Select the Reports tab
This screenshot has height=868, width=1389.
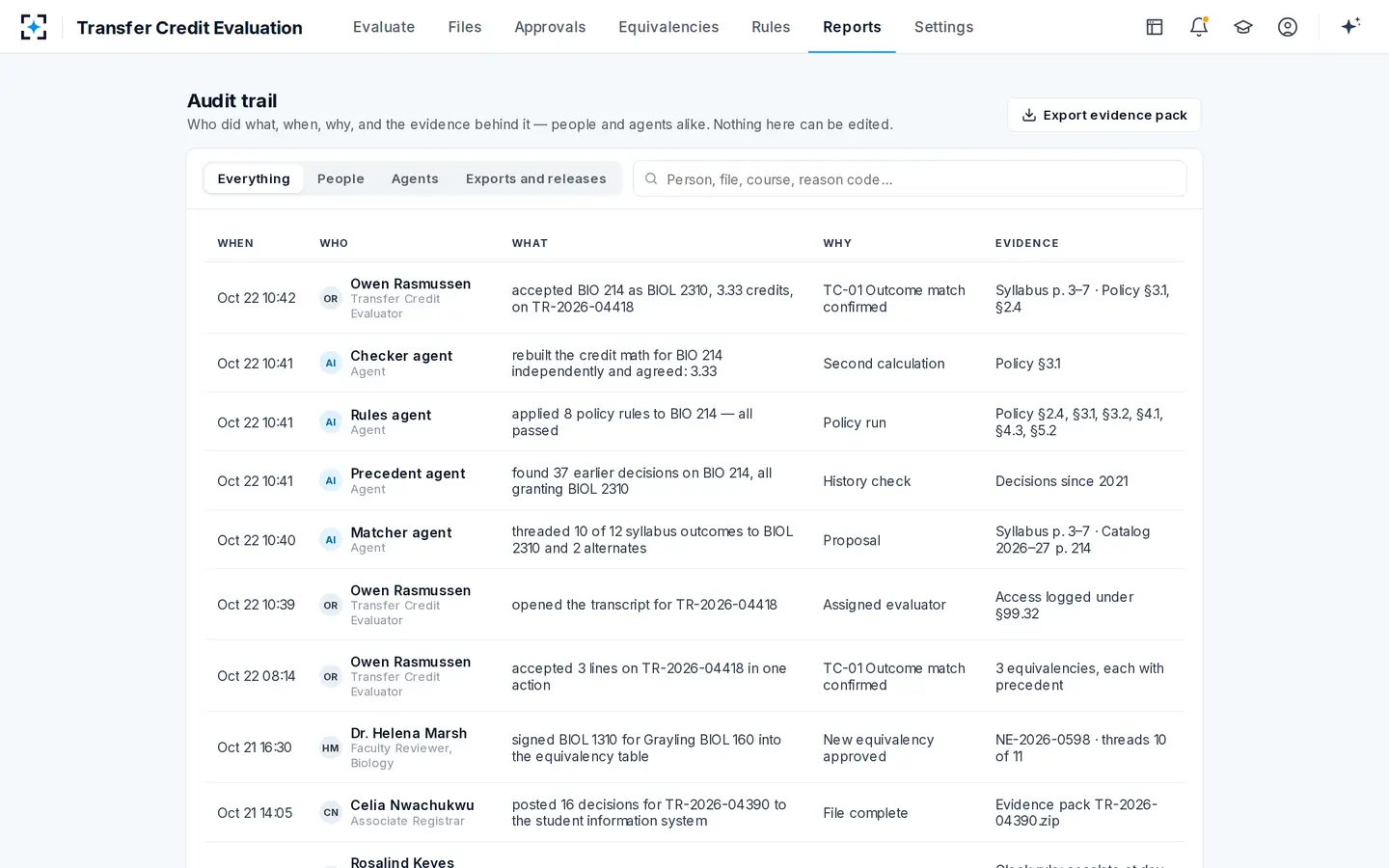click(852, 27)
